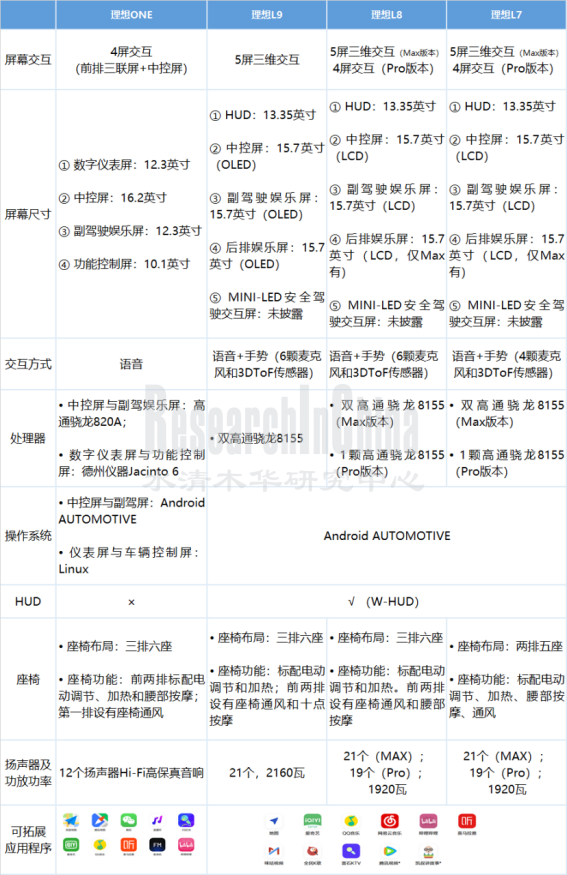Viewport: 567px width, 875px height.
Task: Click the Android AUTOMOTIVE merged cell
Action: tap(387, 536)
